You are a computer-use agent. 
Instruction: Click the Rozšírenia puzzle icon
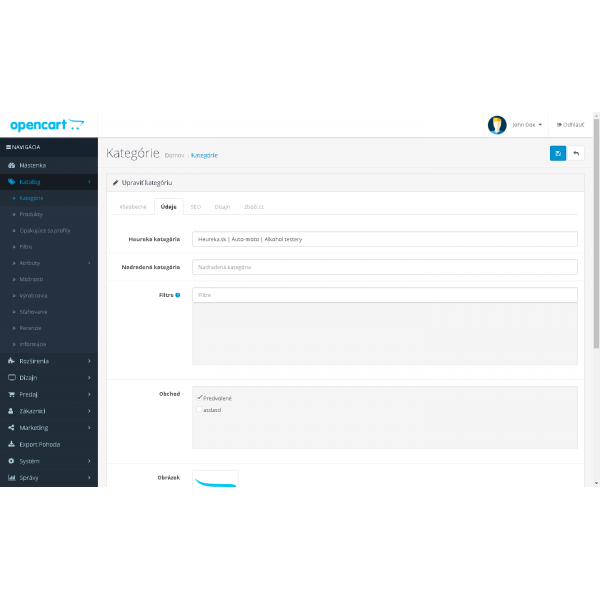coord(11,361)
